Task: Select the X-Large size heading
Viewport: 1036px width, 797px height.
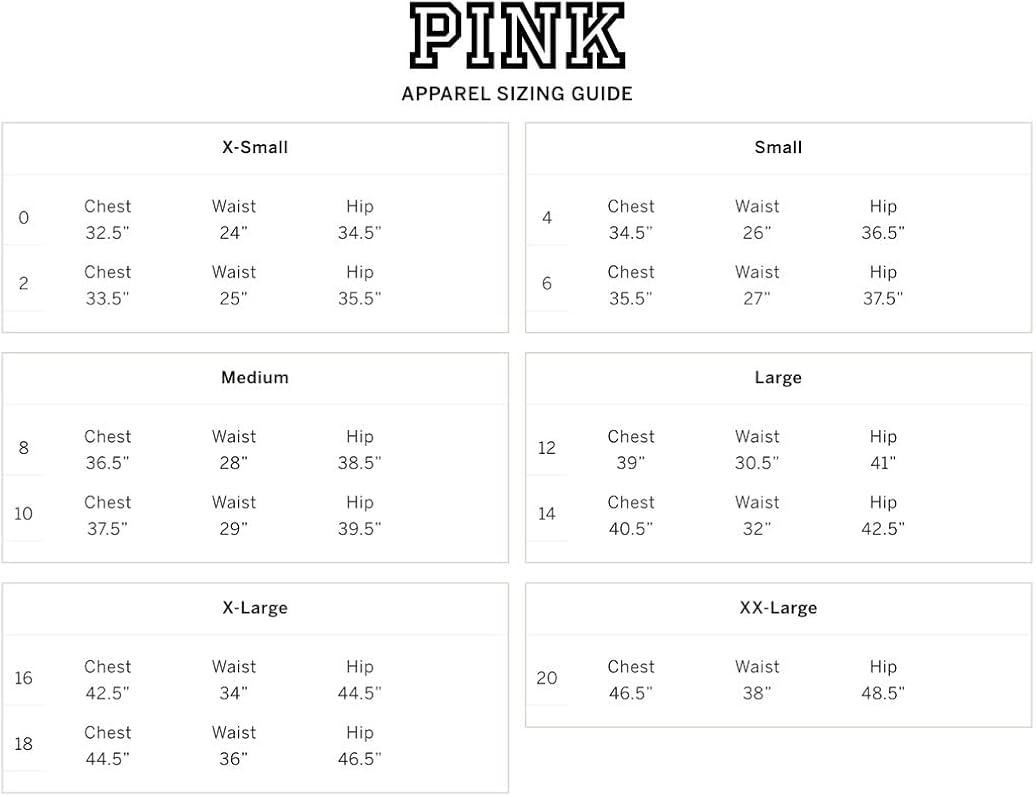Action: pyautogui.click(x=255, y=608)
